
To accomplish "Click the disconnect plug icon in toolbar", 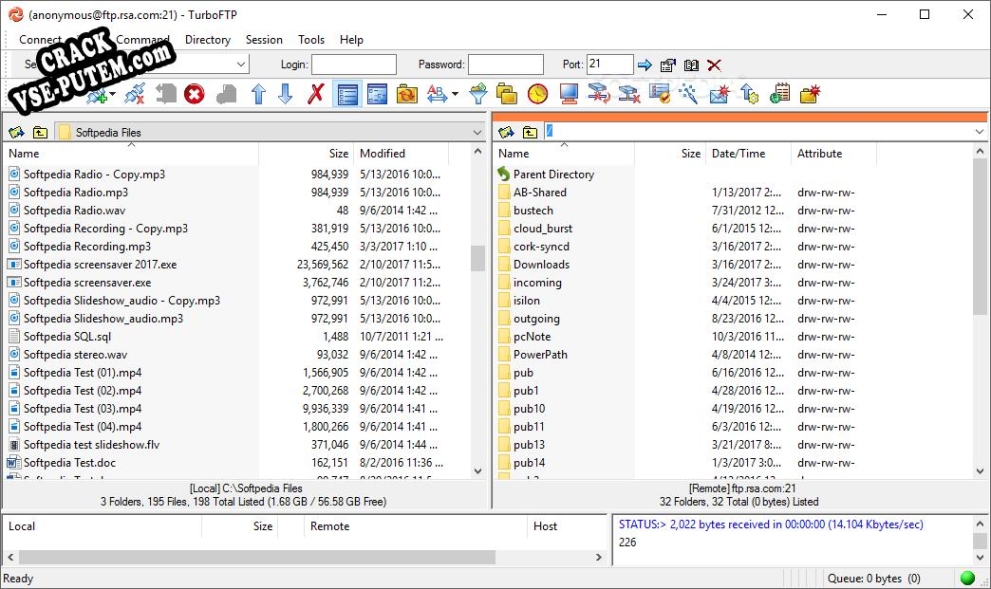I will coord(135,94).
